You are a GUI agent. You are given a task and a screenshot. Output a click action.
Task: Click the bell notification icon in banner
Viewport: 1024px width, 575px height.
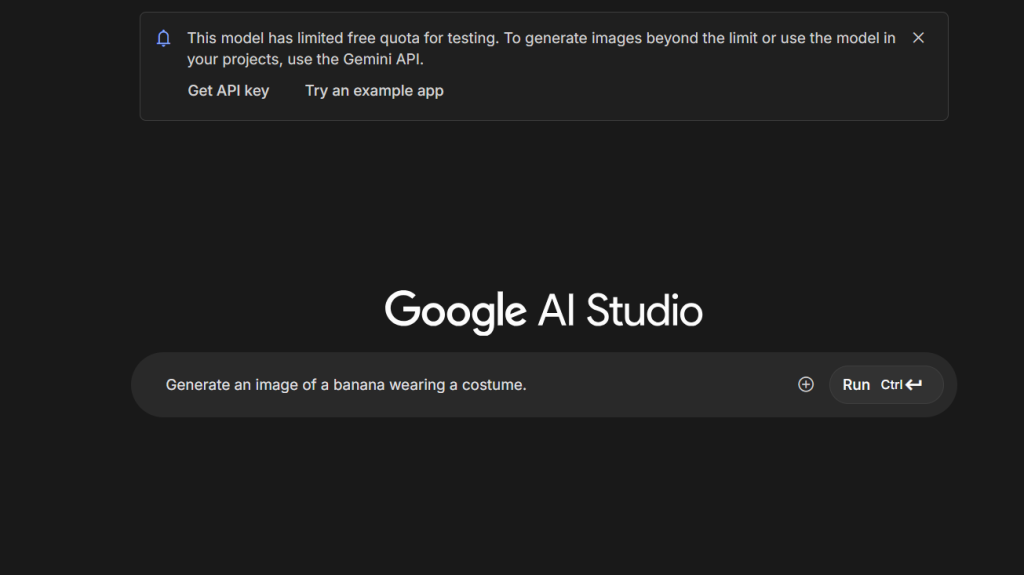(x=164, y=39)
